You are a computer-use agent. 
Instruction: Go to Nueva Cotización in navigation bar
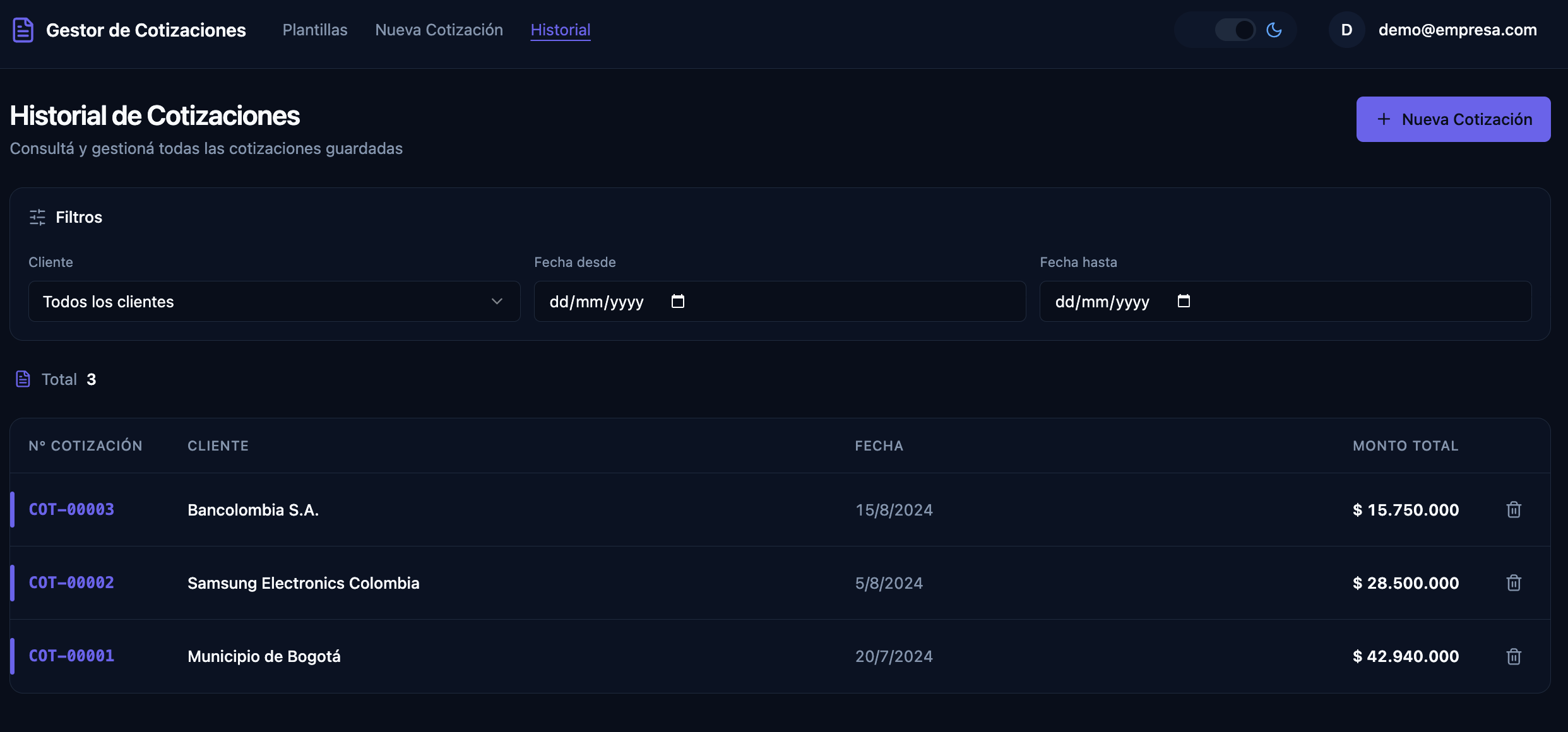(439, 30)
